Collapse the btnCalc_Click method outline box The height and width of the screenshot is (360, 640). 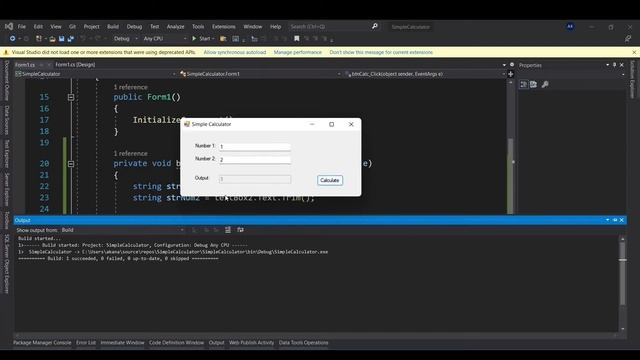(71, 164)
